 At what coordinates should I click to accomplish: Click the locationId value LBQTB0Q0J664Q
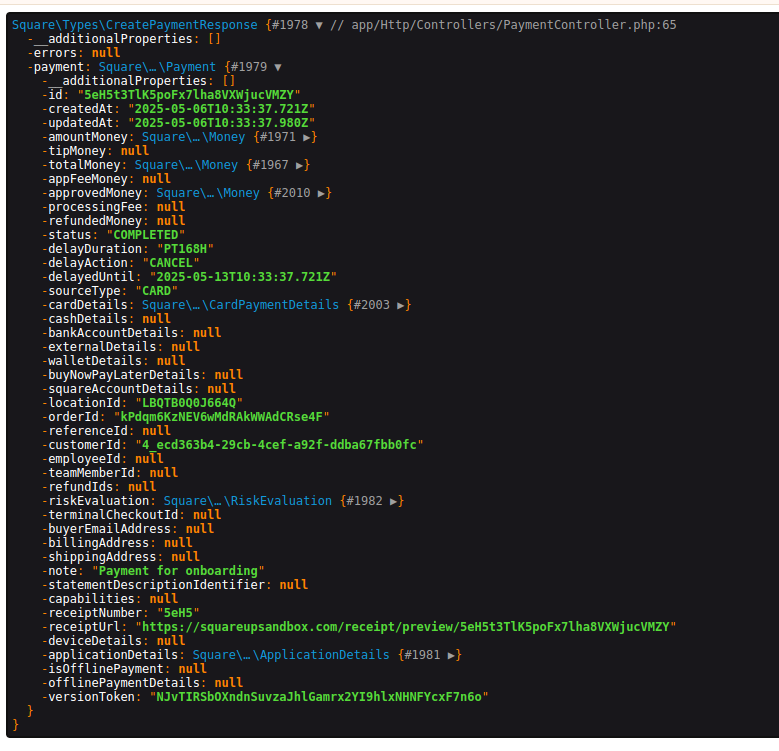tap(189, 403)
